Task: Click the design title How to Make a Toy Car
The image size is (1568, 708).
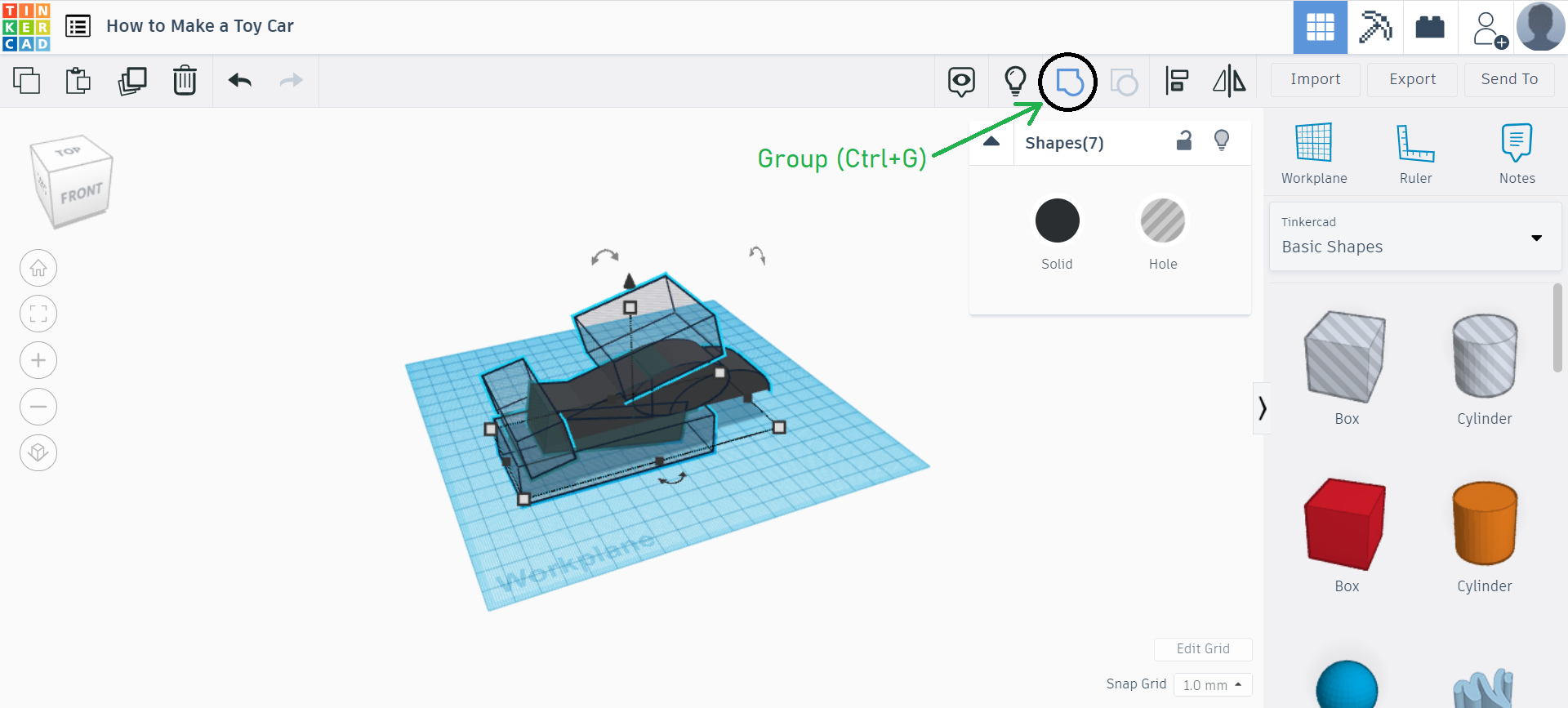Action: (x=200, y=26)
